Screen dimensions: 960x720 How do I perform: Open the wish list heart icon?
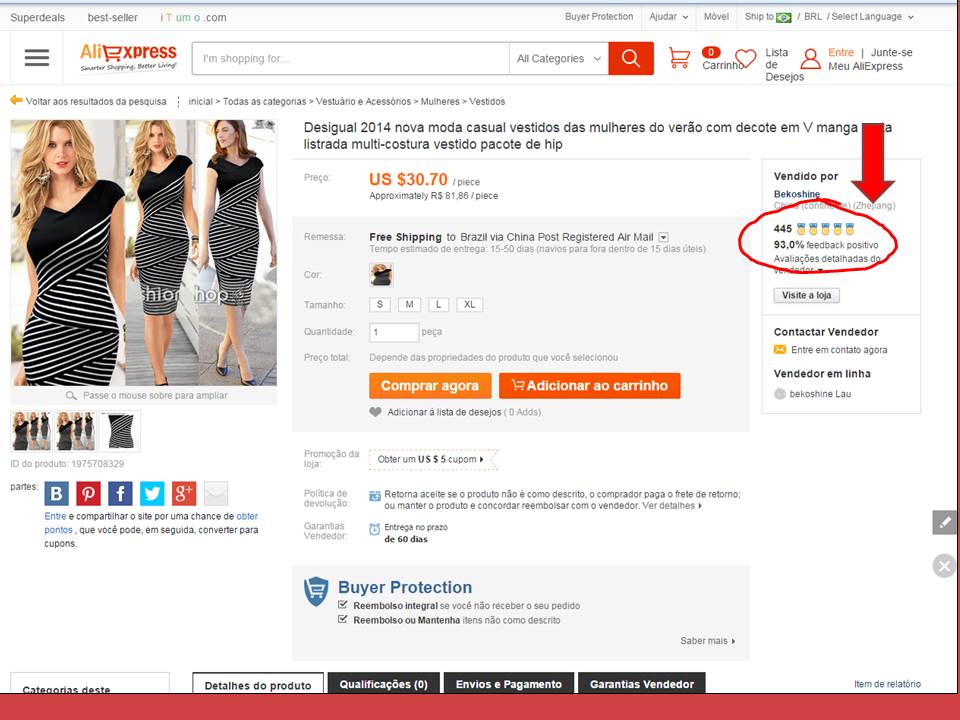coord(745,59)
